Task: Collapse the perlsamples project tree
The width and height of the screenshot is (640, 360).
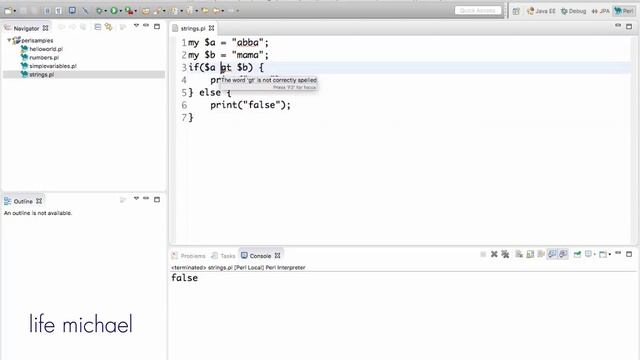Action: 9,40
